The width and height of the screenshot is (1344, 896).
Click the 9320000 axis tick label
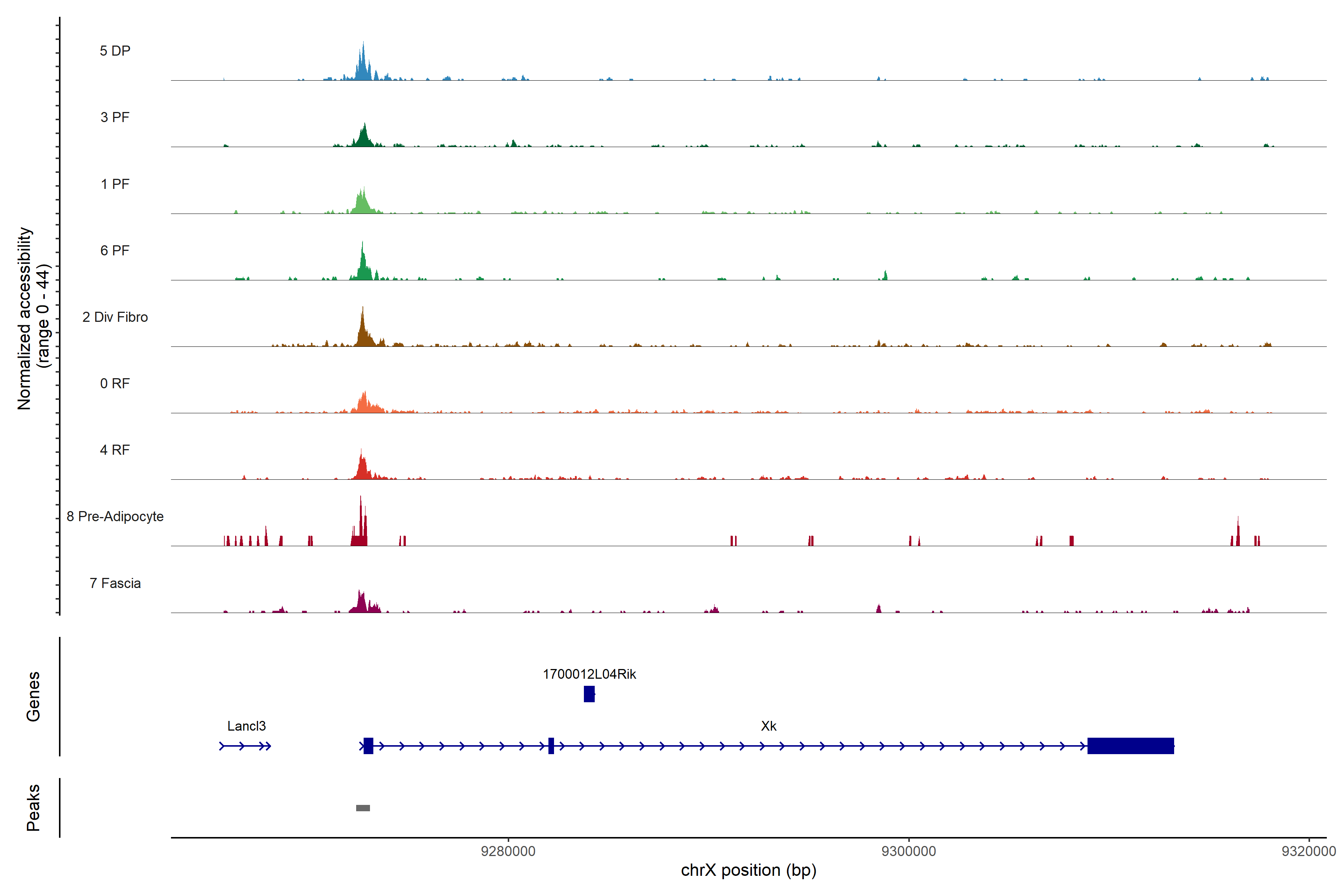click(x=1309, y=852)
